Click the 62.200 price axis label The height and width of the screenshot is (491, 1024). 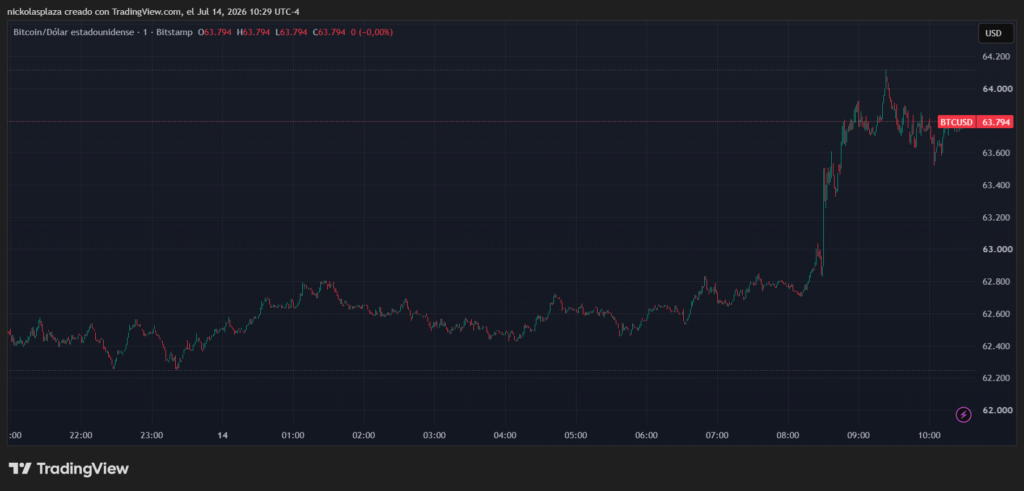tap(995, 378)
